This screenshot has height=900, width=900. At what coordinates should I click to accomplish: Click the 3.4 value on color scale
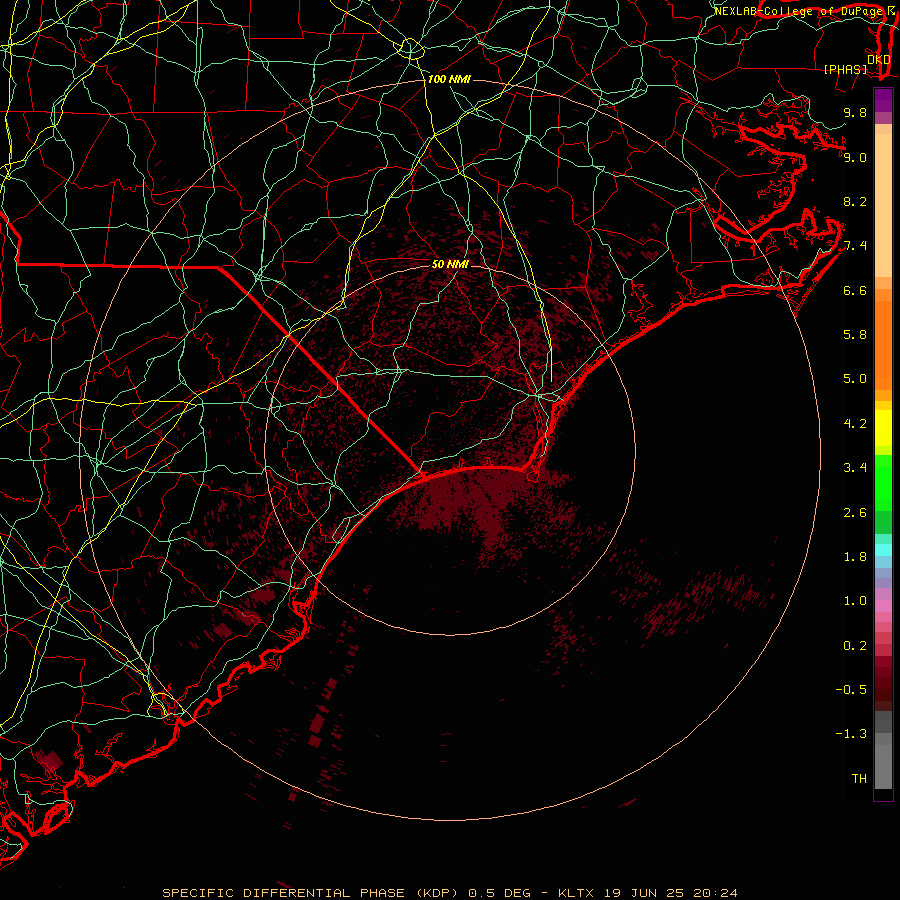pos(855,468)
